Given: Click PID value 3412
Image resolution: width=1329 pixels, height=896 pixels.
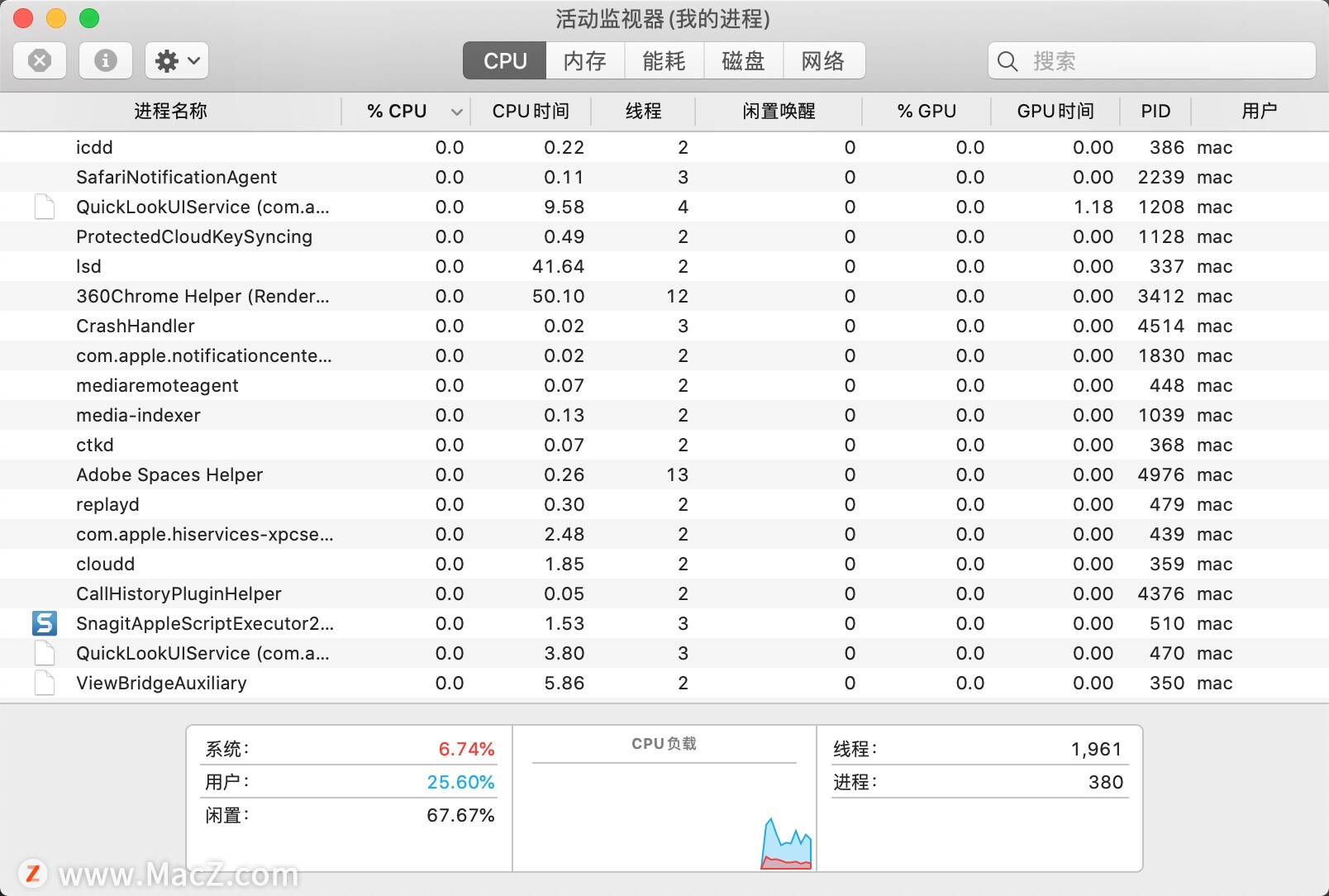Looking at the screenshot, I should coord(1161,296).
